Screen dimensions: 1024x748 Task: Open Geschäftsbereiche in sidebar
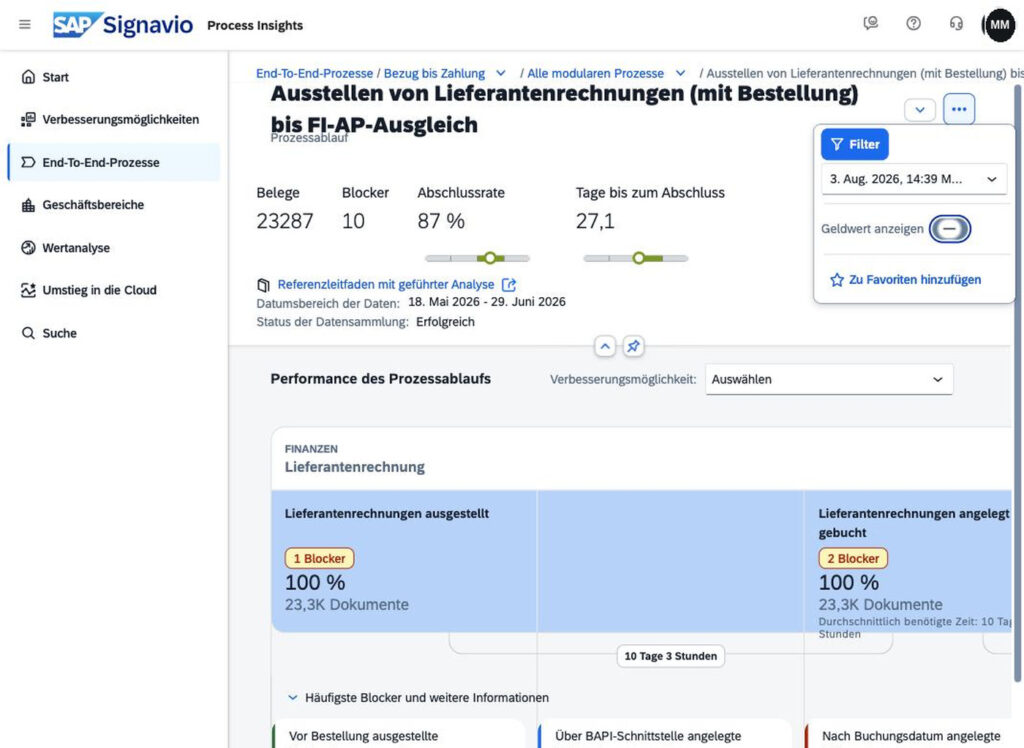click(114, 205)
